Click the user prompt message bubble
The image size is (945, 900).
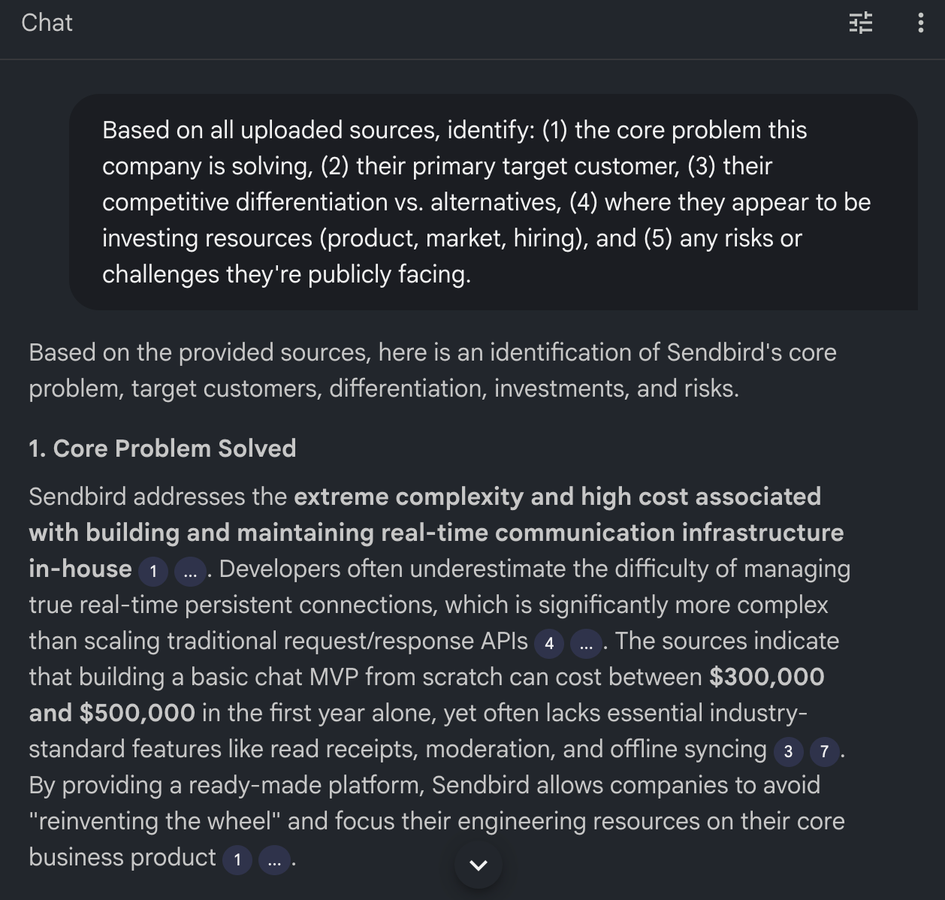pyautogui.click(x=493, y=202)
